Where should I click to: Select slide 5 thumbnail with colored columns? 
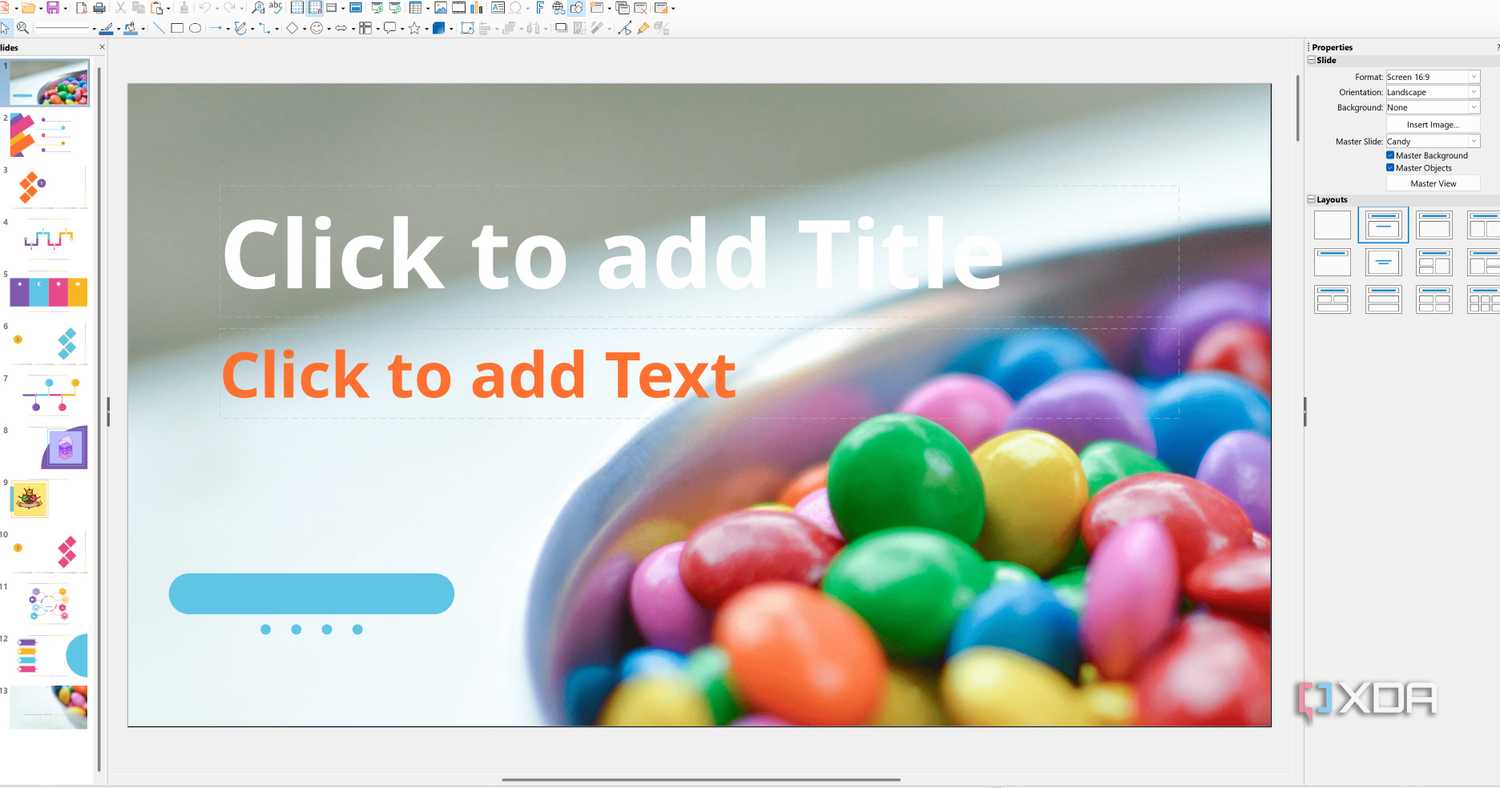click(48, 290)
